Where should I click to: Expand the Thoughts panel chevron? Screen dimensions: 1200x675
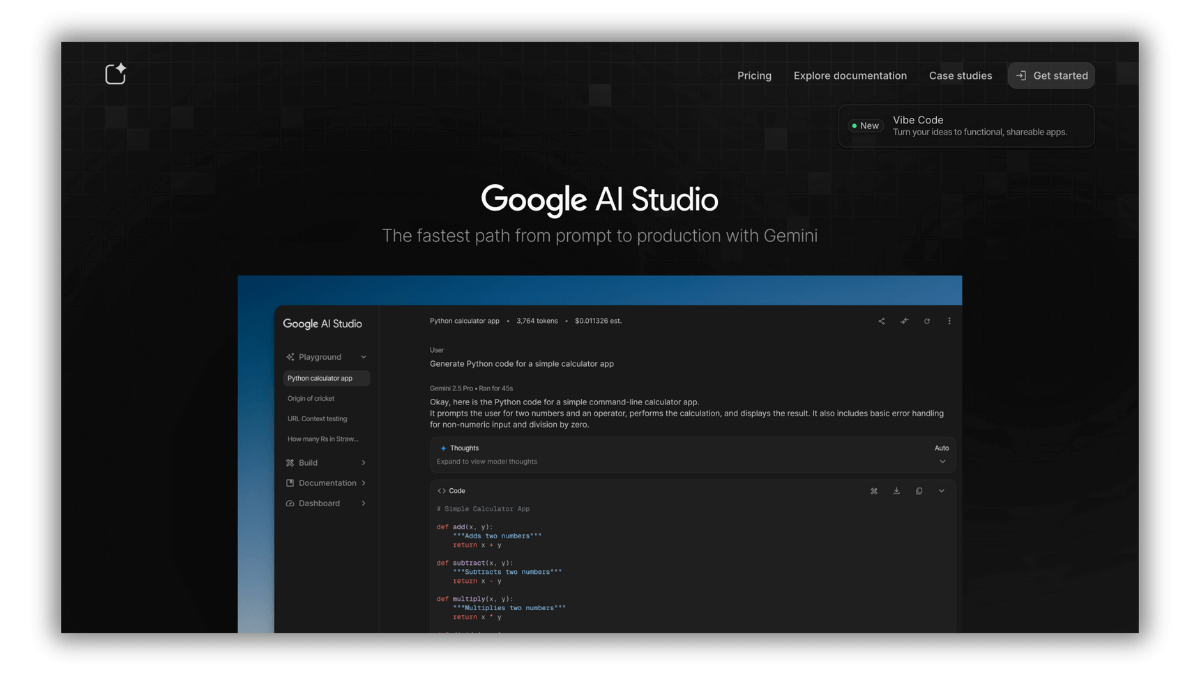(942, 462)
